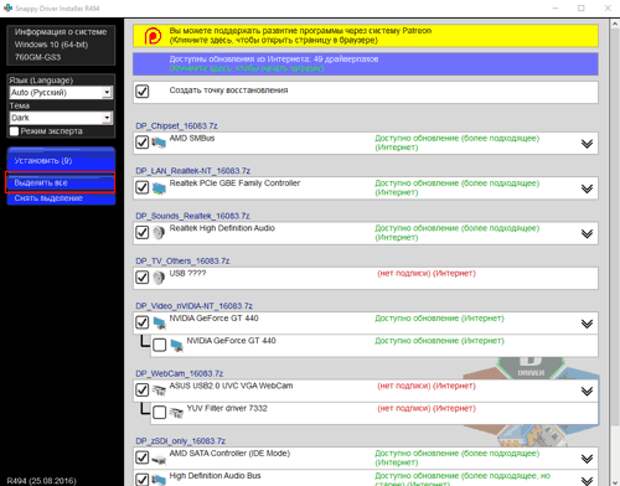
Task: Expand the Realtek High Definition Audio chevron
Action: coord(587,233)
